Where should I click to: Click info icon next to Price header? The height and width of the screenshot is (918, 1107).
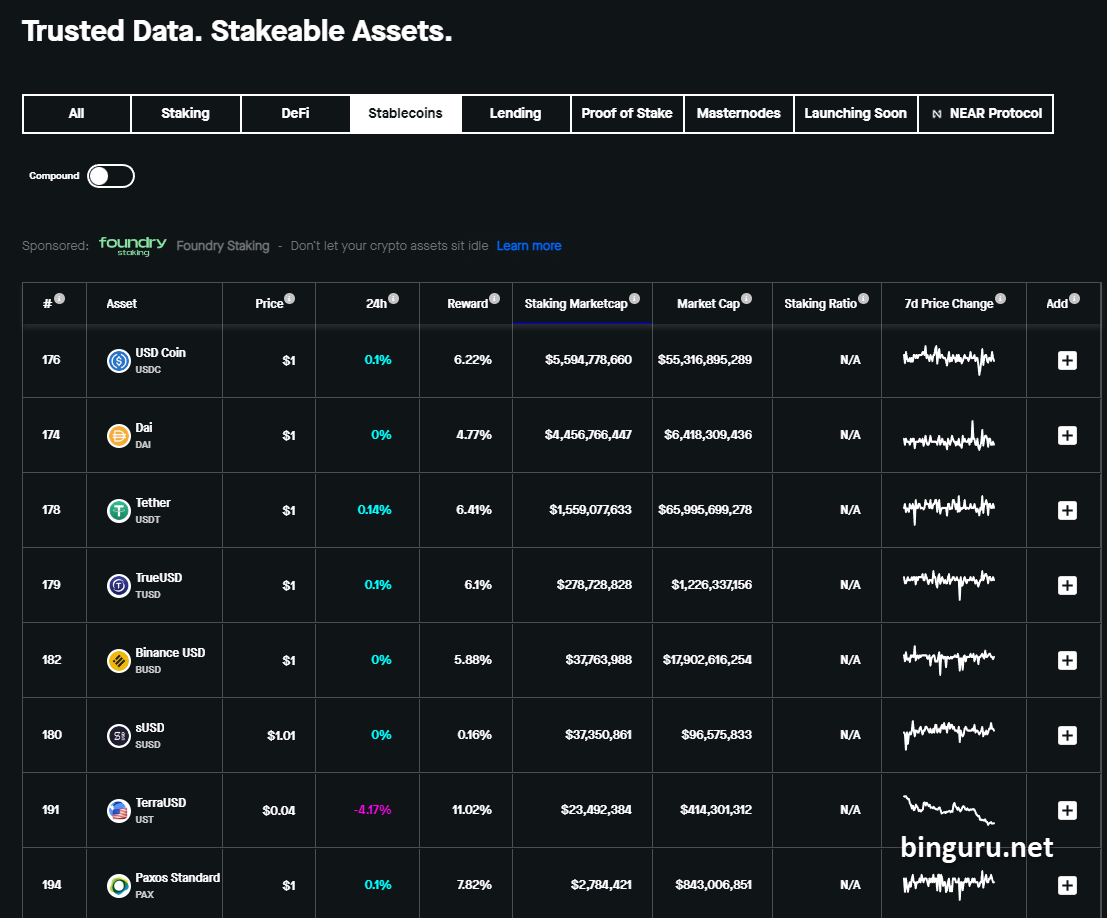coord(289,299)
